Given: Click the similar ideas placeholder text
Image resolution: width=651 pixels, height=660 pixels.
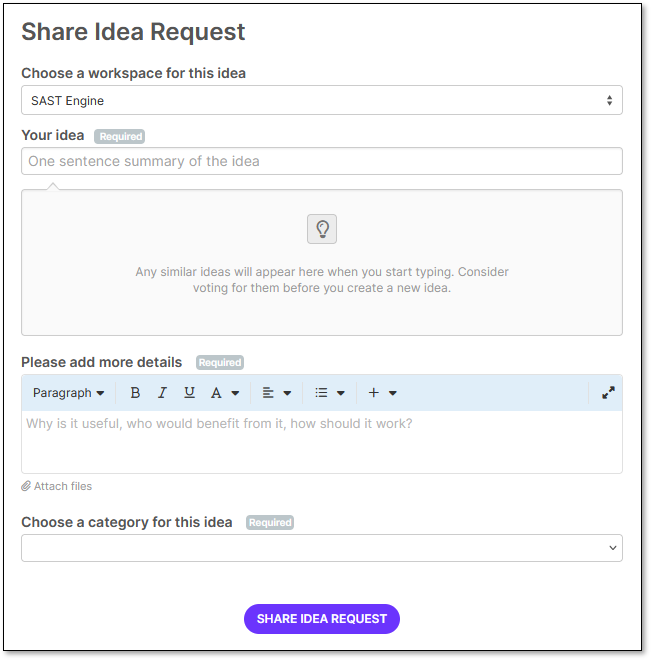Looking at the screenshot, I should [322, 280].
